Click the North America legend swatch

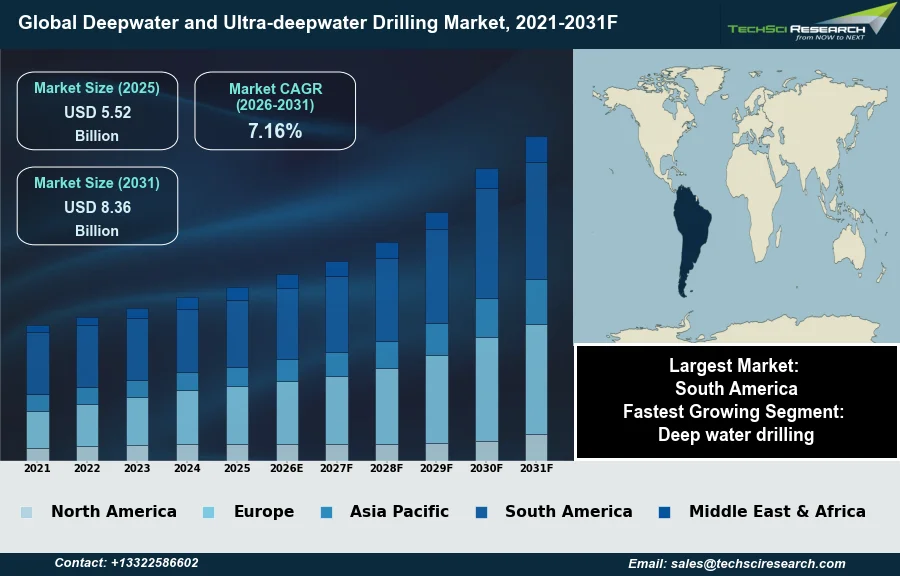click(26, 512)
